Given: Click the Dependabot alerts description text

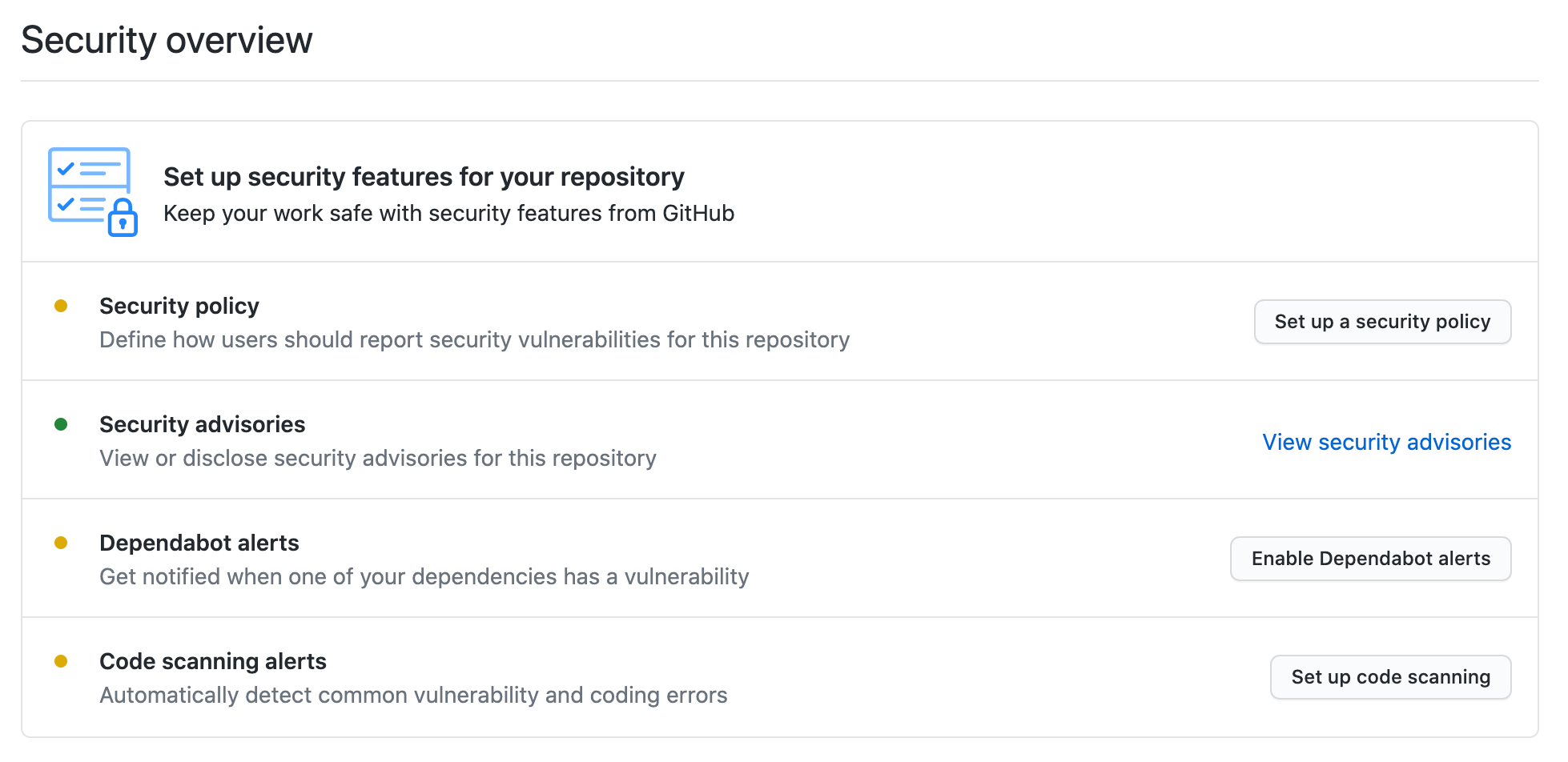Looking at the screenshot, I should coord(424,577).
